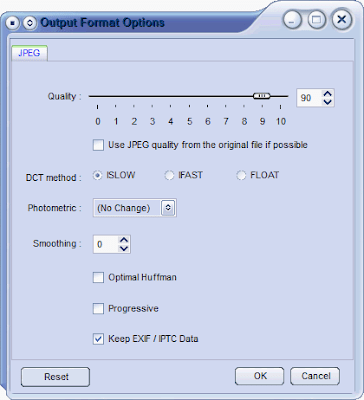Select the IFAST DCT method

[x=169, y=175]
